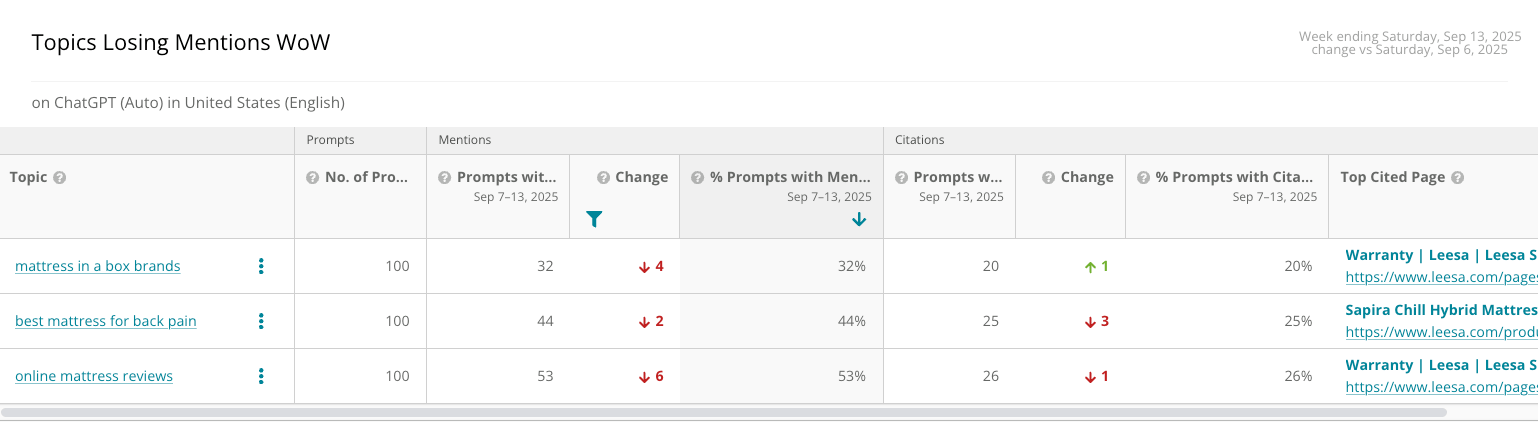Screen dimensions: 1538x422
Task: Open Sapira Chill Hybrid Mattress cited page
Action: pyautogui.click(x=1441, y=310)
